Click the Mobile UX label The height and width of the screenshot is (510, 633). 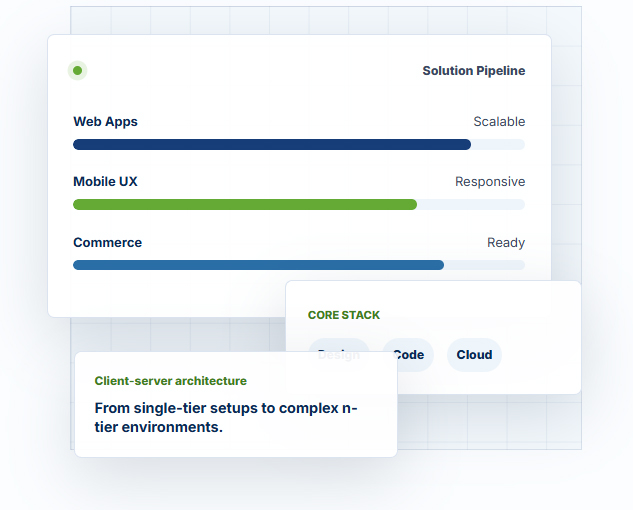click(105, 182)
